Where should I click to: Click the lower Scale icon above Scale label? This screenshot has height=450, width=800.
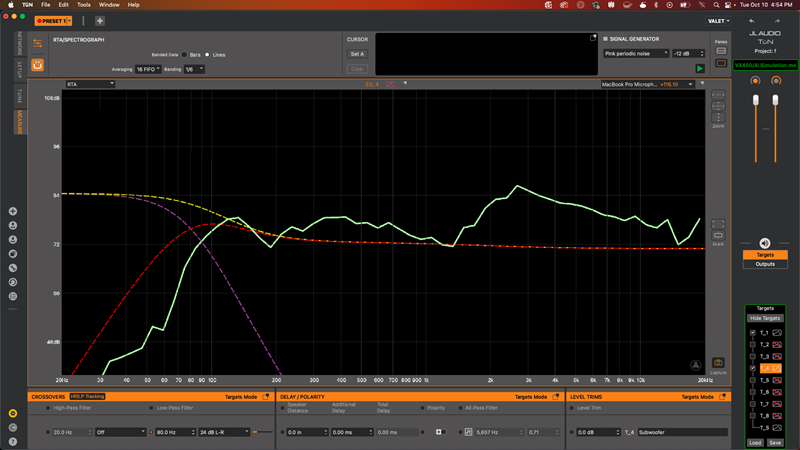pos(718,235)
